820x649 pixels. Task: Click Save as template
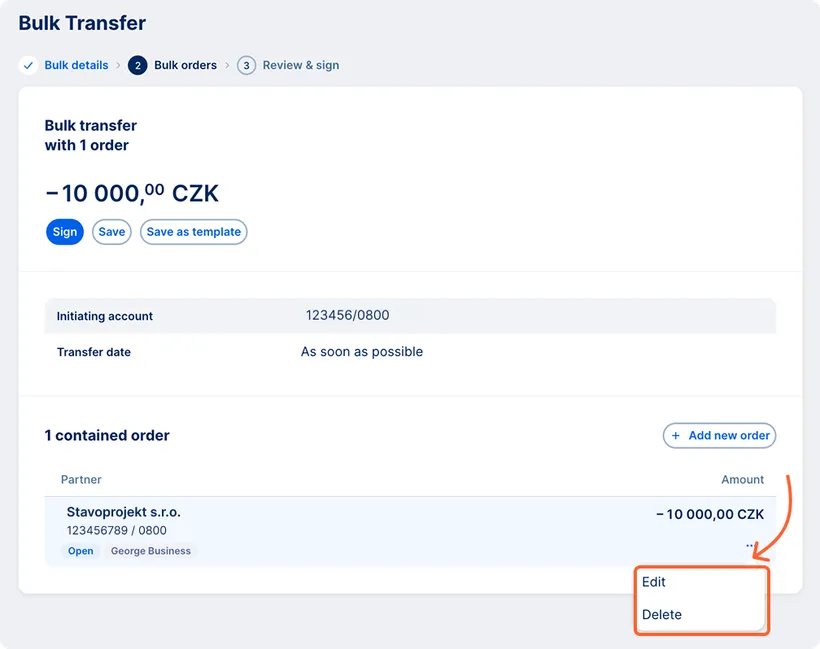click(193, 231)
